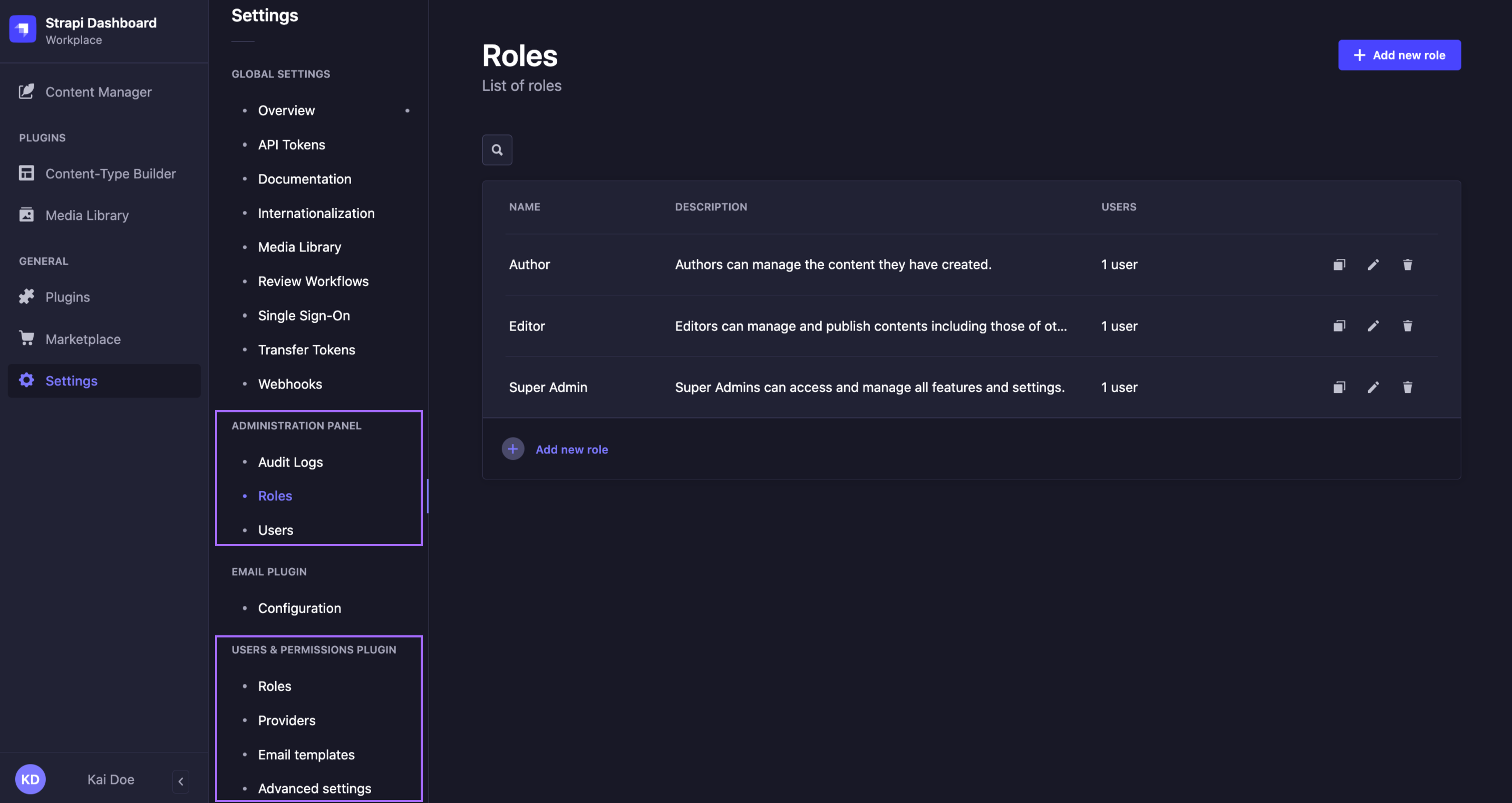The image size is (1512, 803).
Task: Select Users in the Administration Panel section
Action: pyautogui.click(x=275, y=529)
